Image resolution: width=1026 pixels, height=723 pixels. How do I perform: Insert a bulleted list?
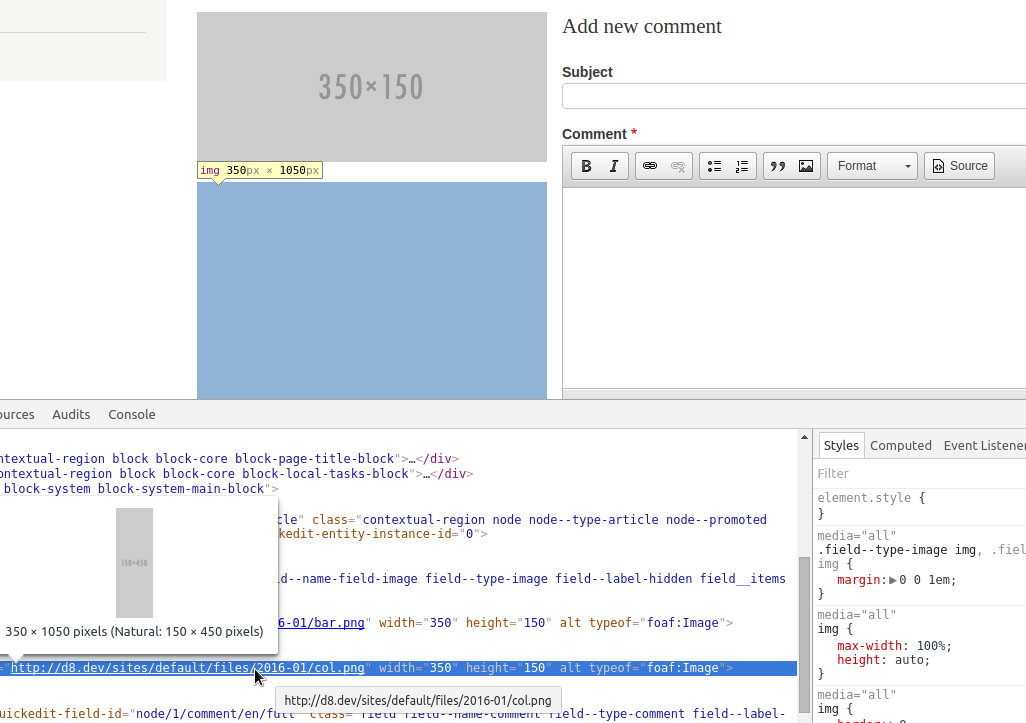point(714,166)
